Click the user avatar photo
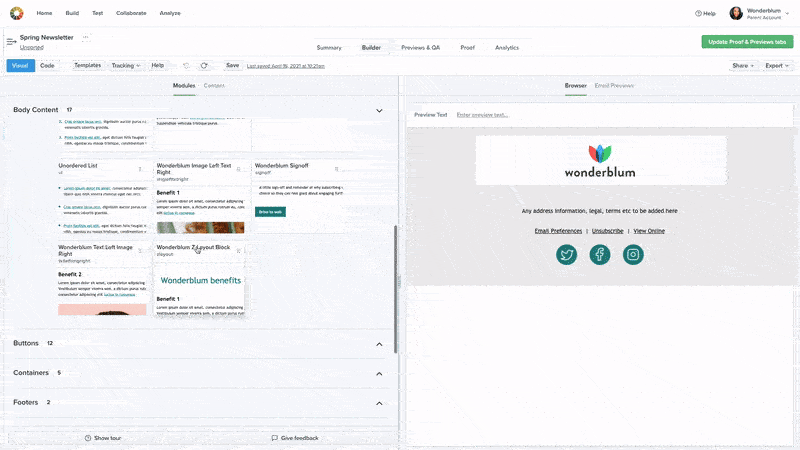Viewport: 800px width, 450px height. (x=736, y=13)
